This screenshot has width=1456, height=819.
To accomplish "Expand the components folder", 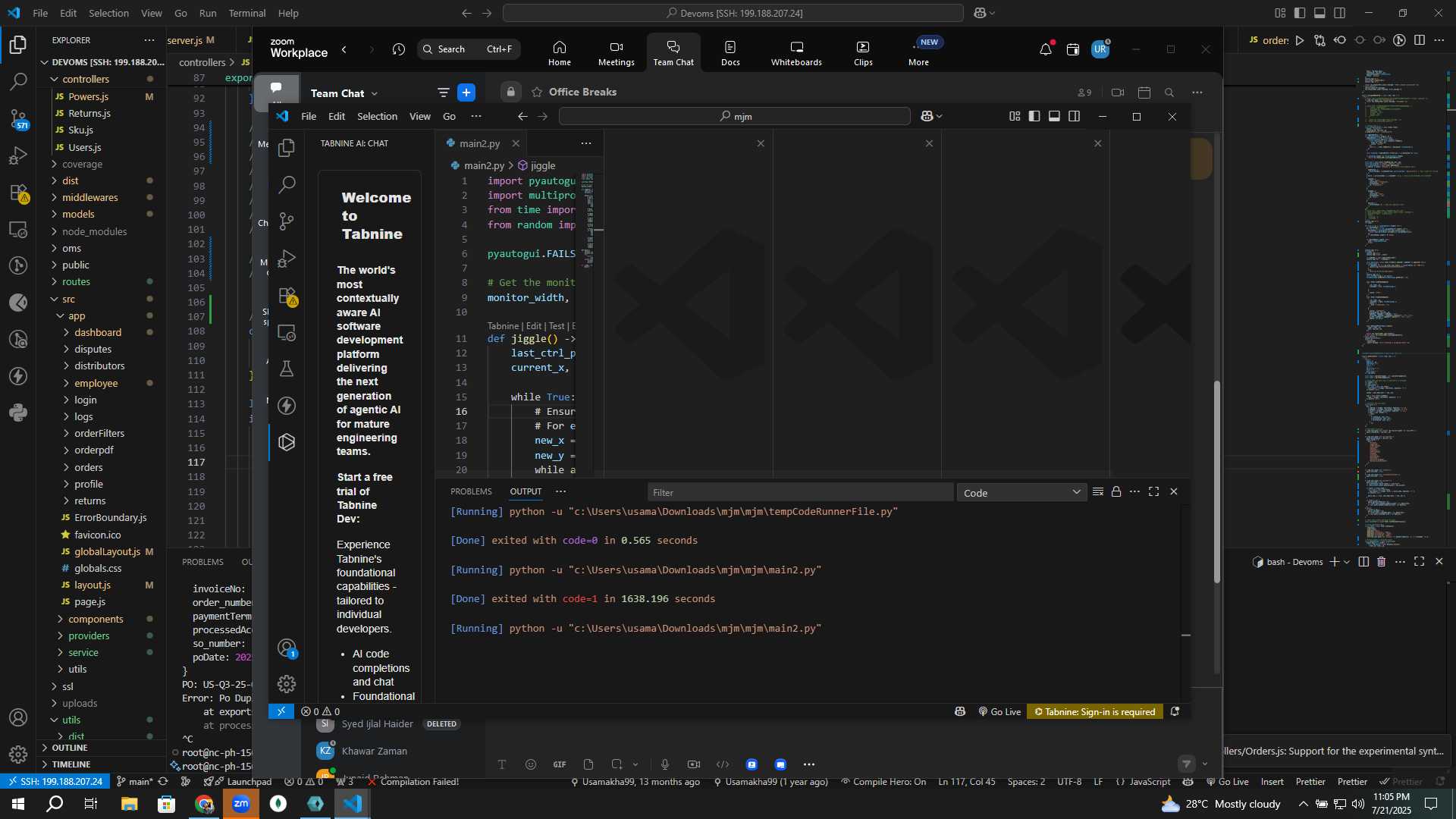I will pyautogui.click(x=96, y=619).
